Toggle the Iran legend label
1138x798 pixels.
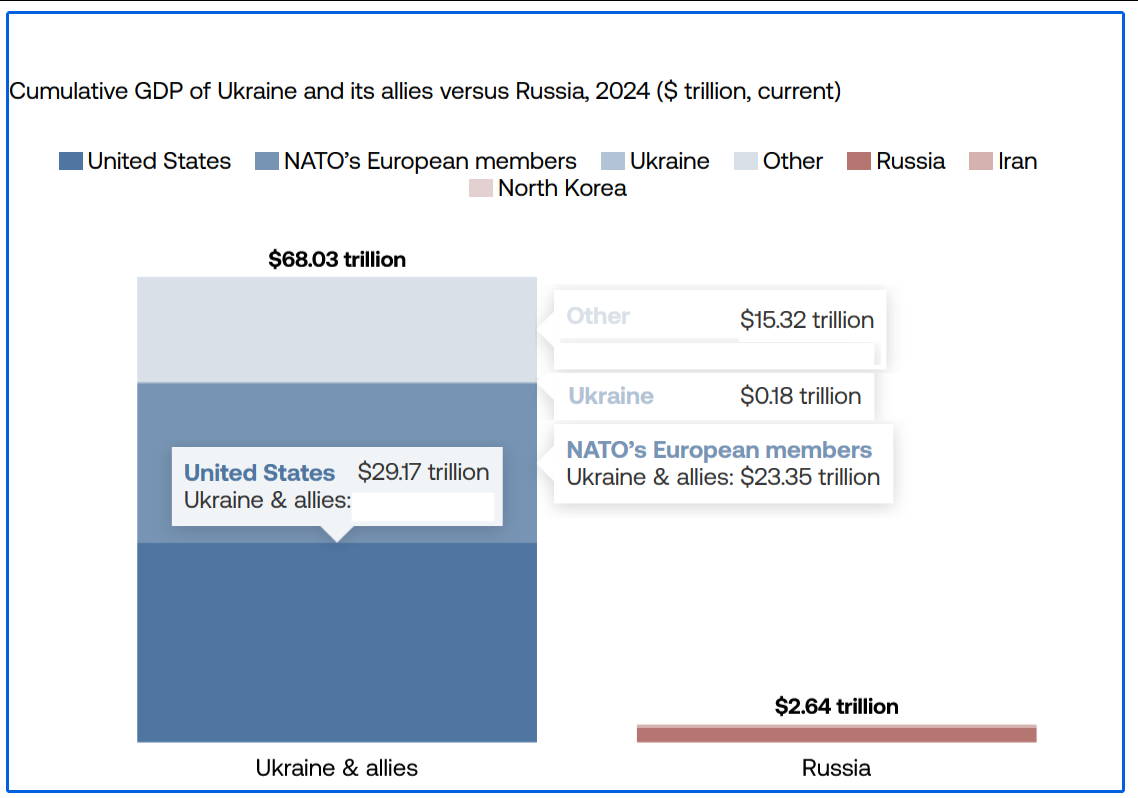[x=1017, y=161]
